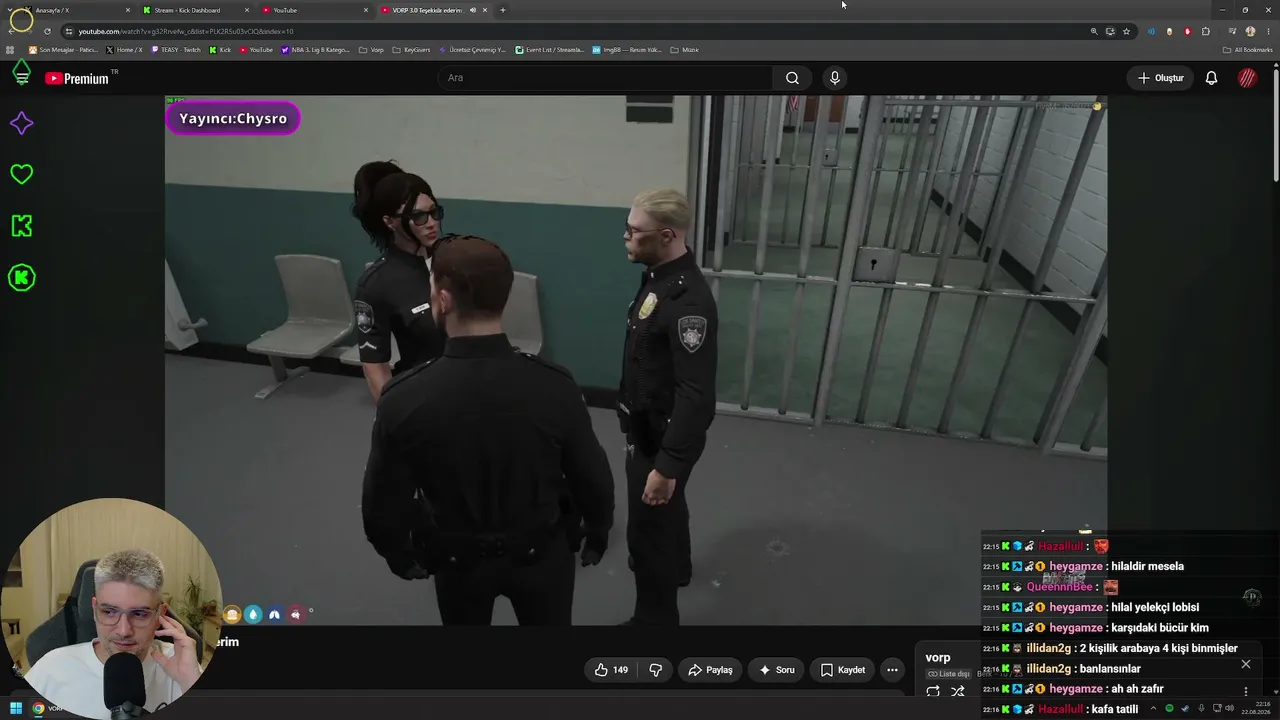Viewport: 1280px width, 720px height.
Task: Open the Windows Start menu
Action: click(x=15, y=709)
